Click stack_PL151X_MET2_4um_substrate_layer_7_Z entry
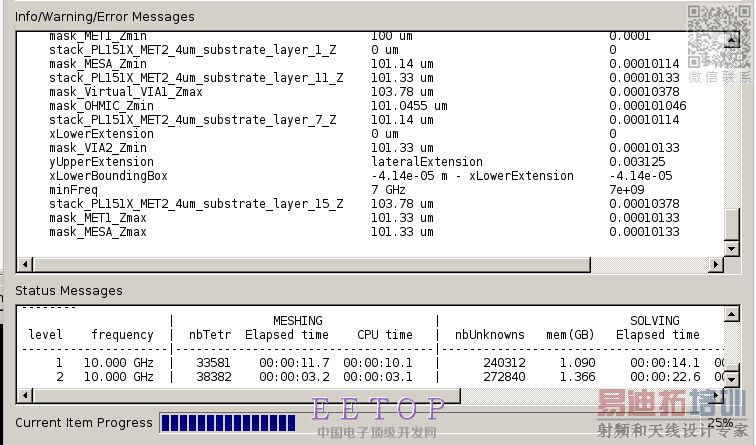The height and width of the screenshot is (445, 756). point(192,120)
